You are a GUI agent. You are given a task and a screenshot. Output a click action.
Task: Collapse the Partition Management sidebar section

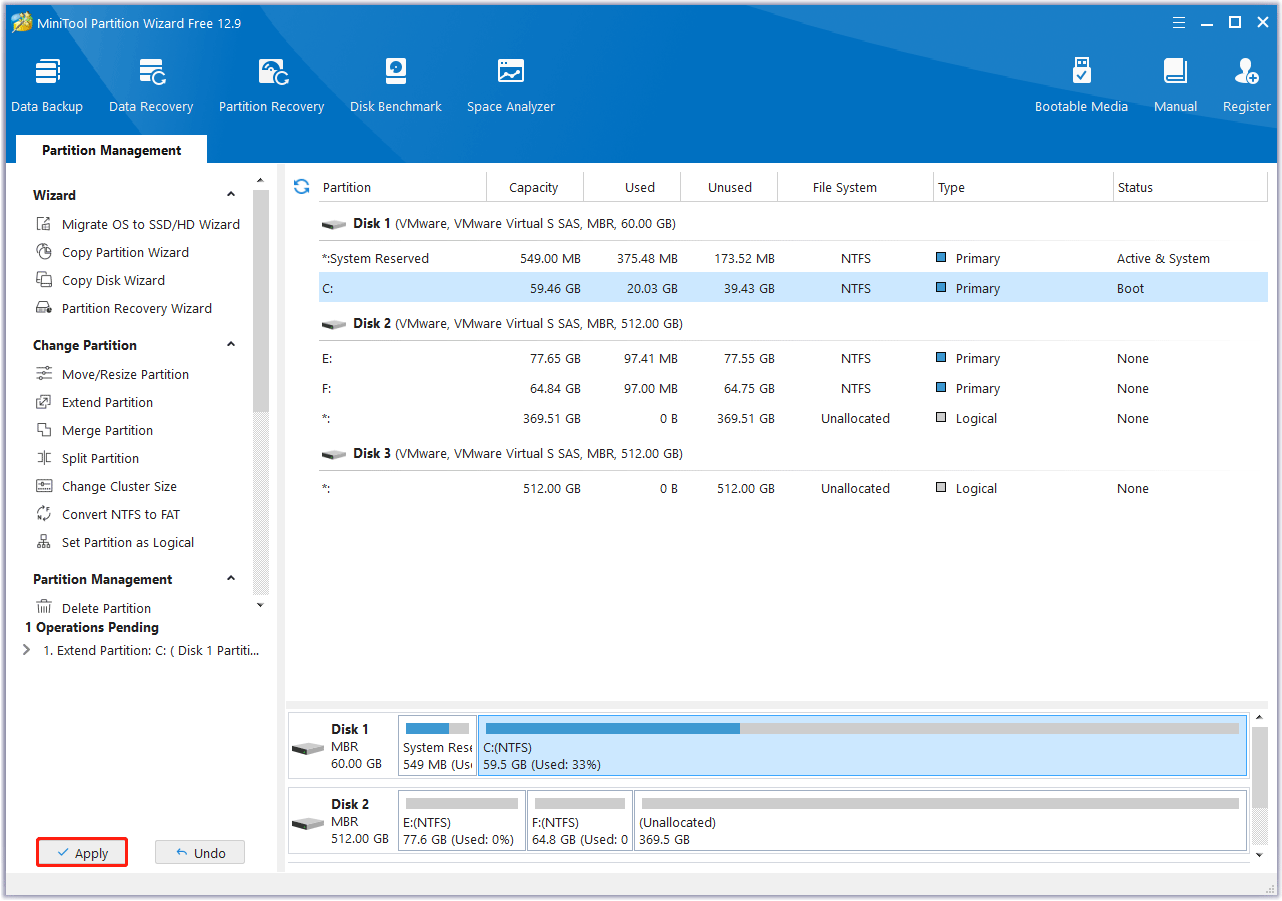click(x=231, y=579)
